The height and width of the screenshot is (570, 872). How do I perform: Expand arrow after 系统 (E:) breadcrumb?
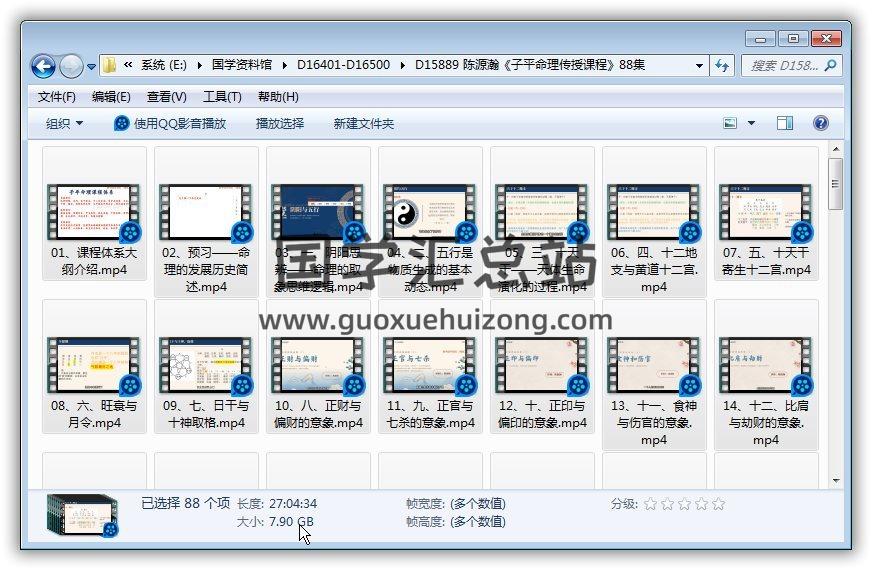(199, 66)
